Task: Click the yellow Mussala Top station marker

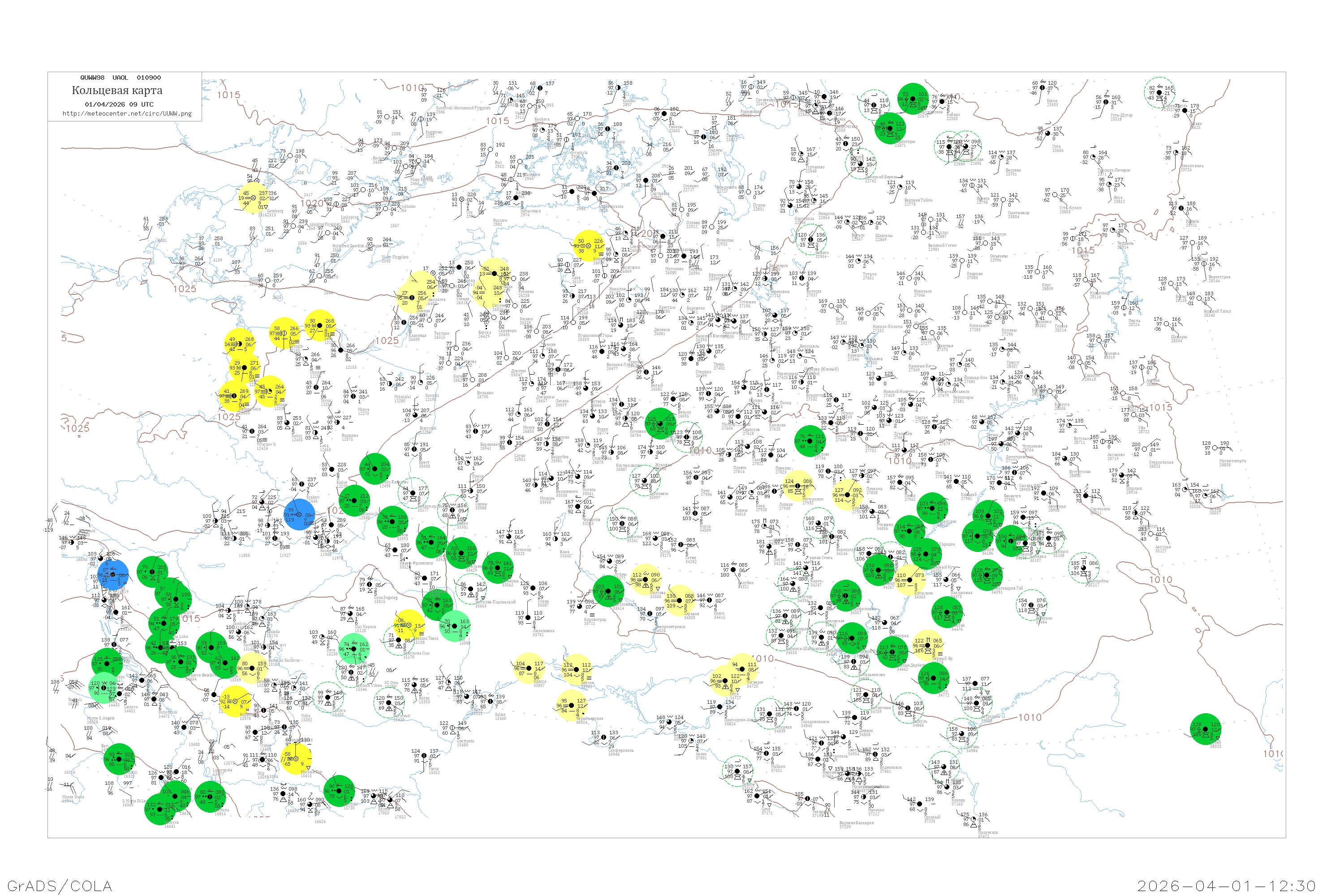Action: tap(296, 758)
